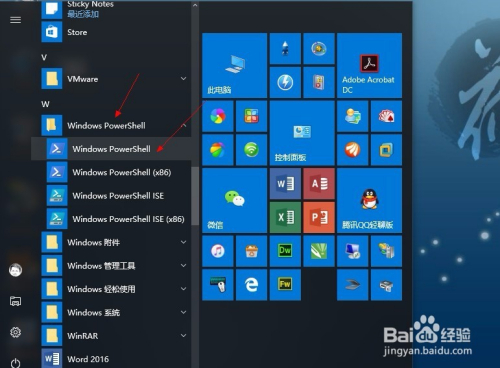Open the server tools tile

[386, 251]
